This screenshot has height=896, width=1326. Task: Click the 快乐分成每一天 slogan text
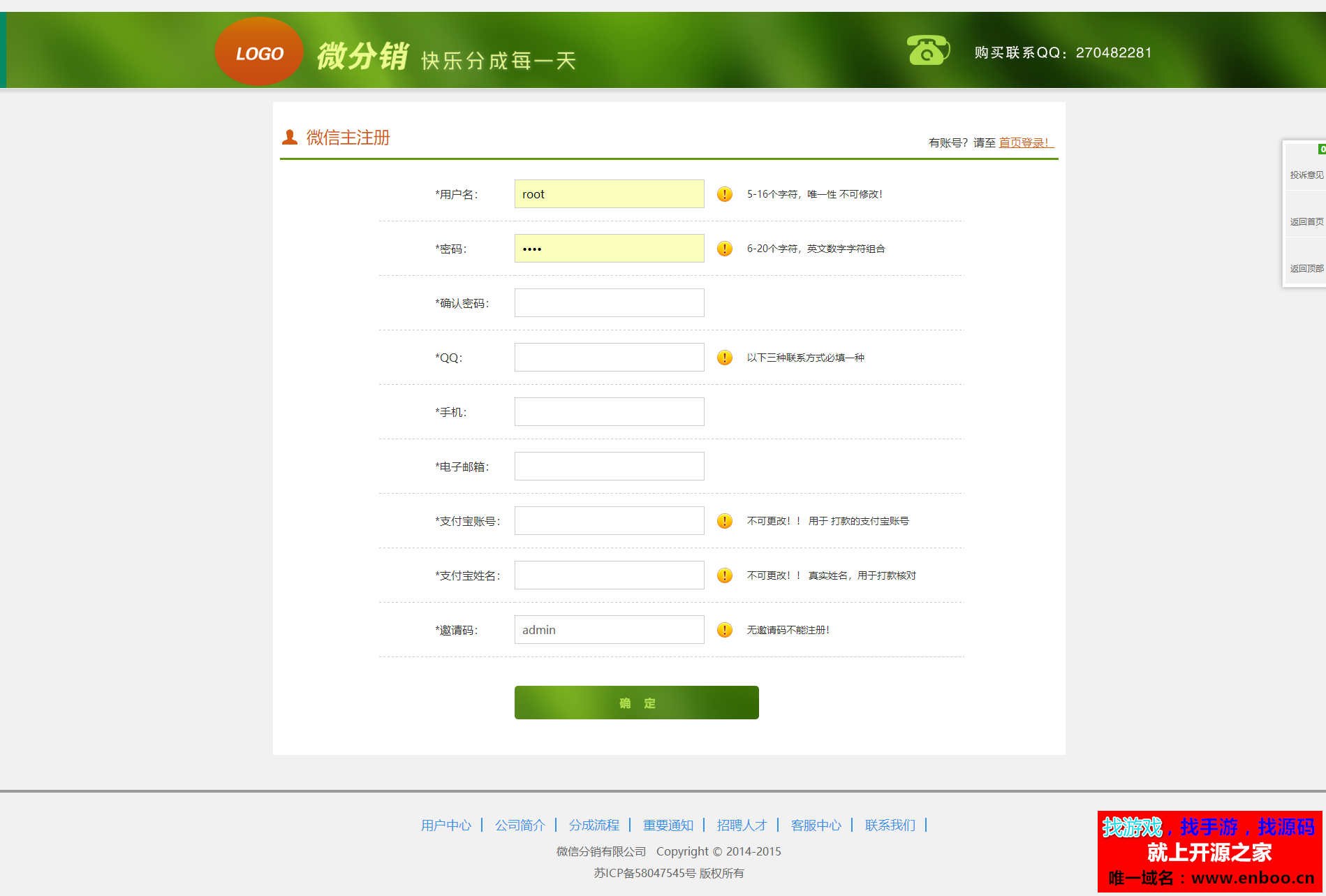499,61
